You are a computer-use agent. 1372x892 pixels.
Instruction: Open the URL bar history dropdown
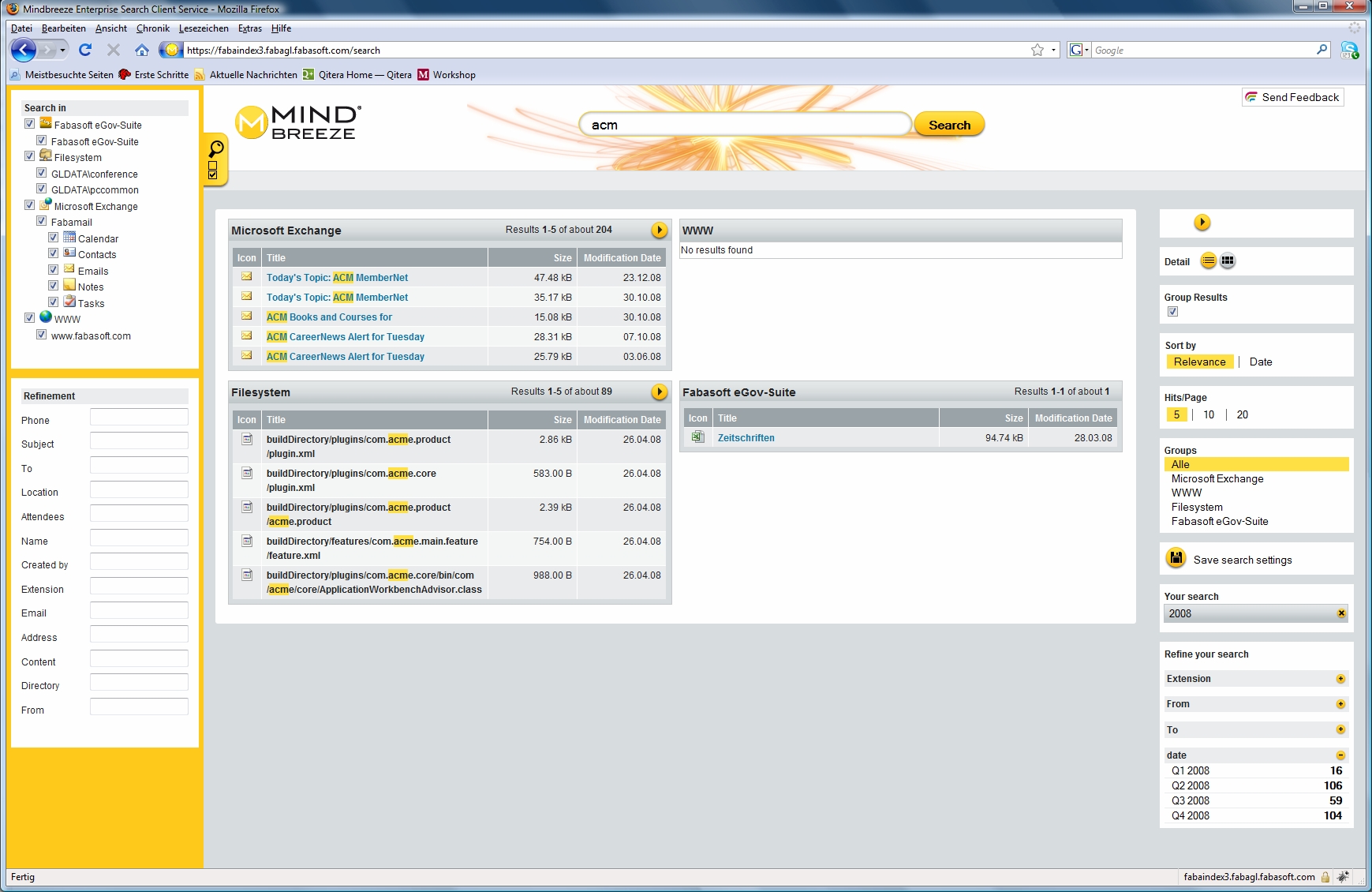coord(1053,50)
